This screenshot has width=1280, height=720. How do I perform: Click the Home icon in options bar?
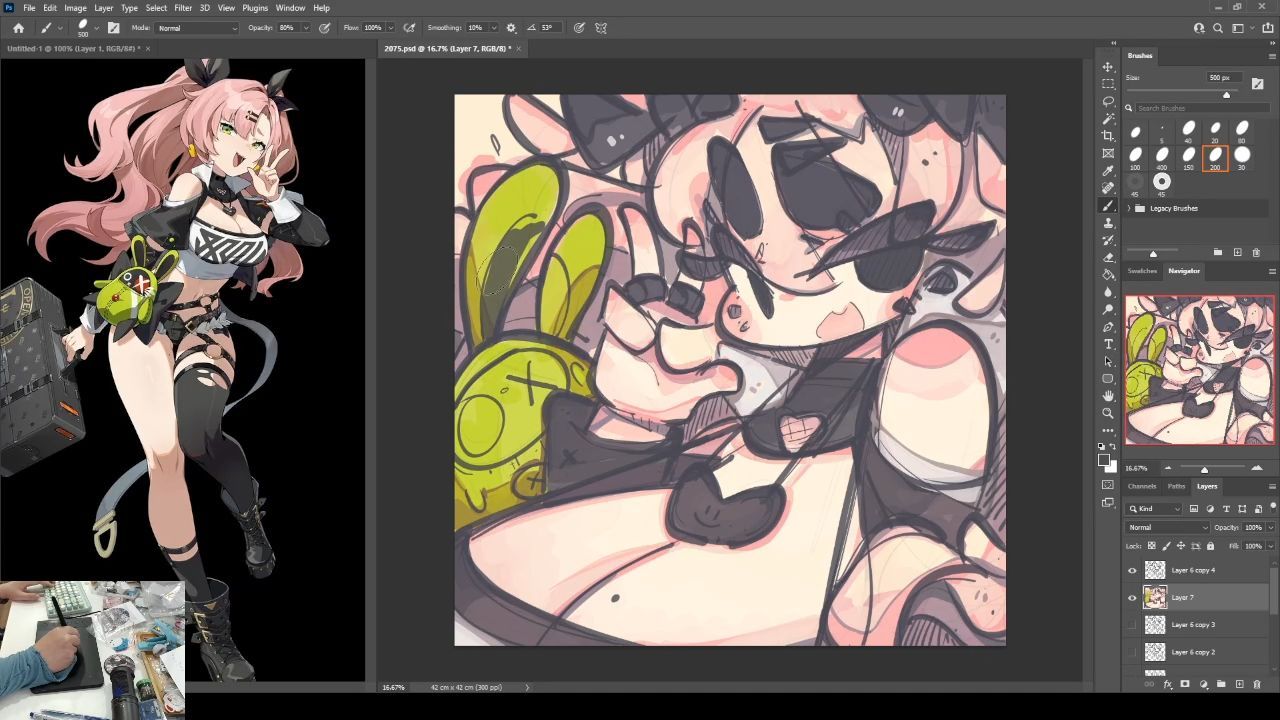point(18,28)
